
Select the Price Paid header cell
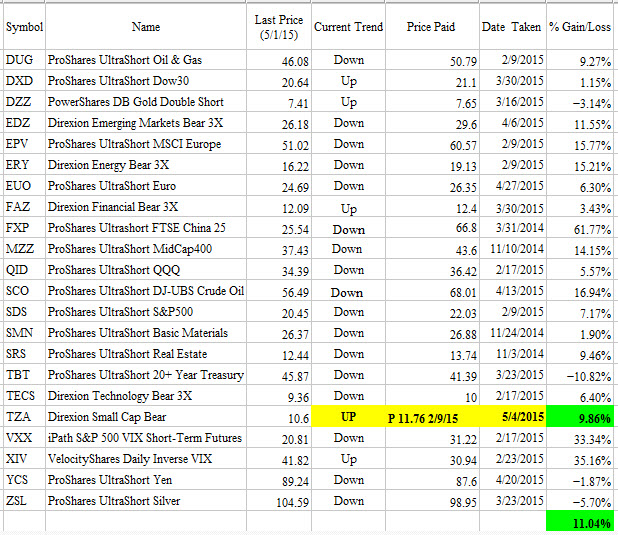(432, 27)
